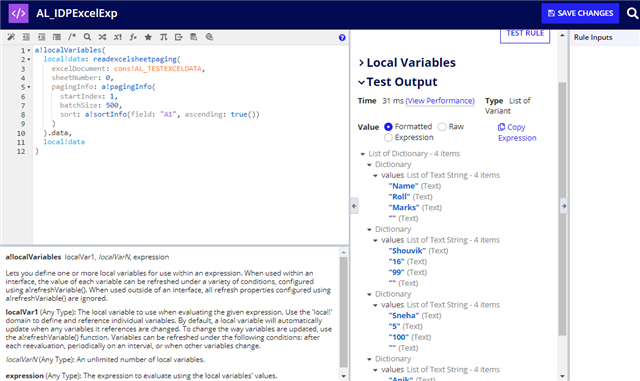Viewport: 640px width, 381px height.
Task: Click the increase indent toolbar icon
Action: [x=42, y=37]
